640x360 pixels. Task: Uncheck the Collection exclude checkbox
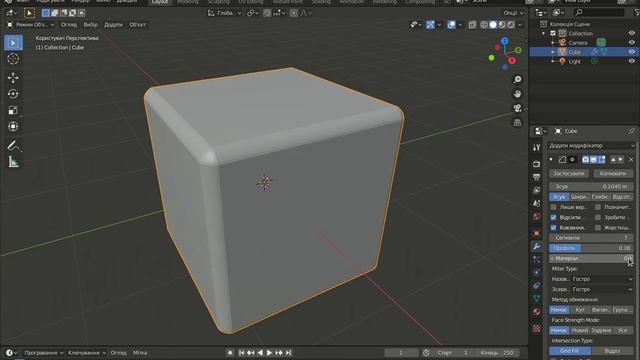[553, 33]
